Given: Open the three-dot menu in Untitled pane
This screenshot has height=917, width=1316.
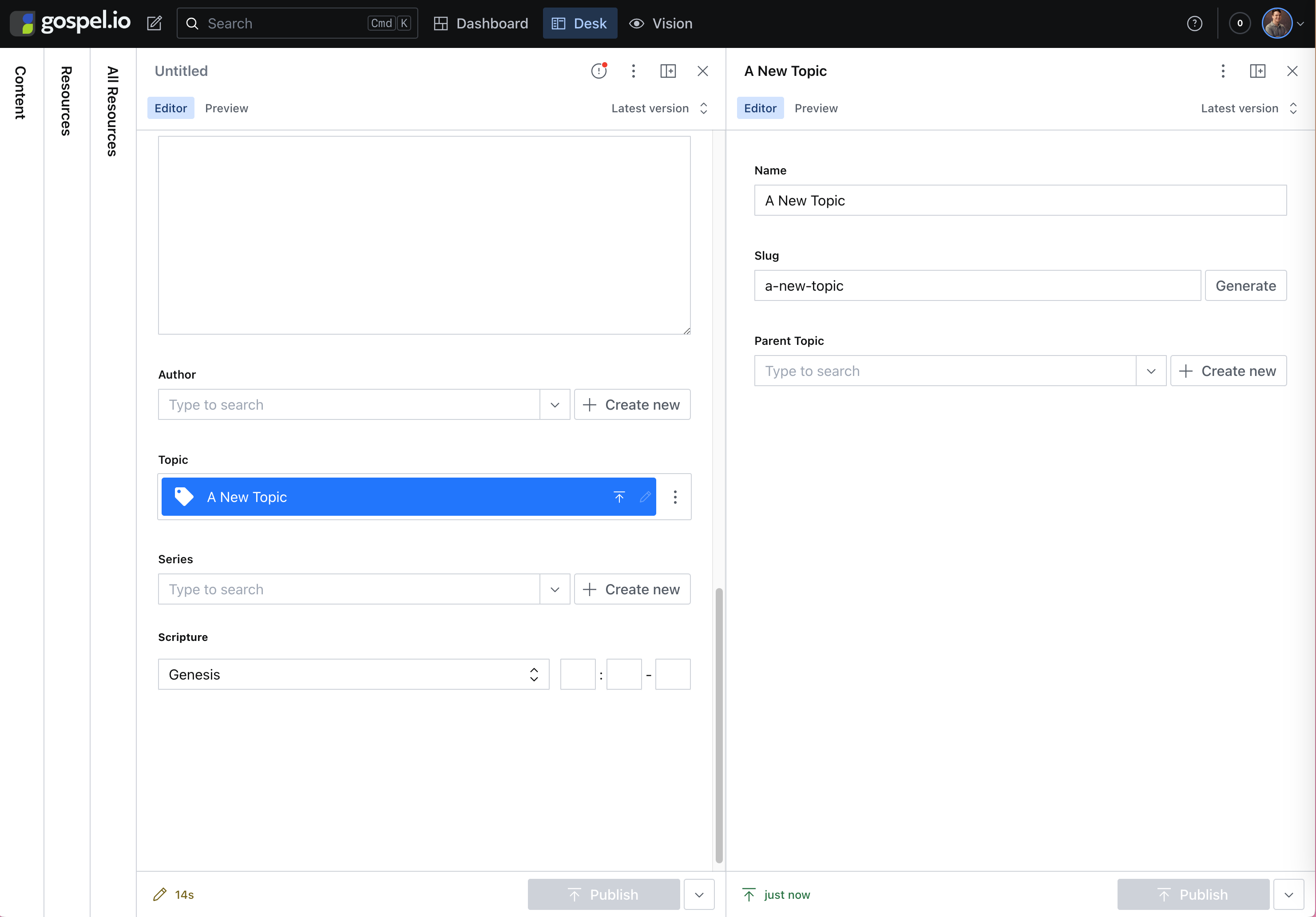Looking at the screenshot, I should pyautogui.click(x=633, y=71).
